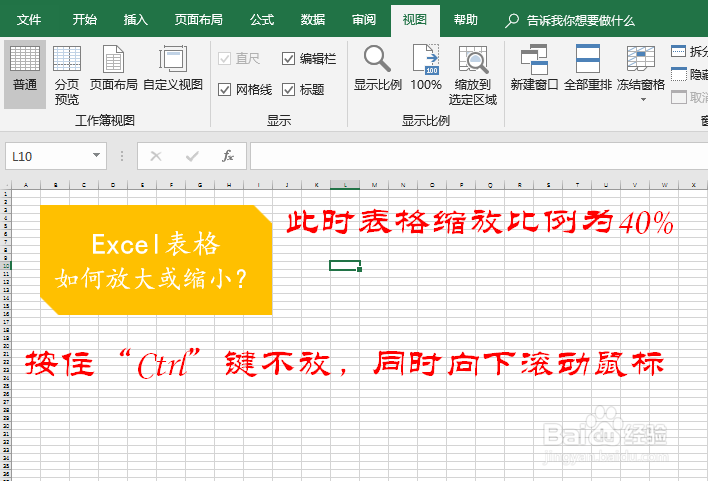Open the Data (数据) tab
The image size is (708, 481).
pos(313,20)
